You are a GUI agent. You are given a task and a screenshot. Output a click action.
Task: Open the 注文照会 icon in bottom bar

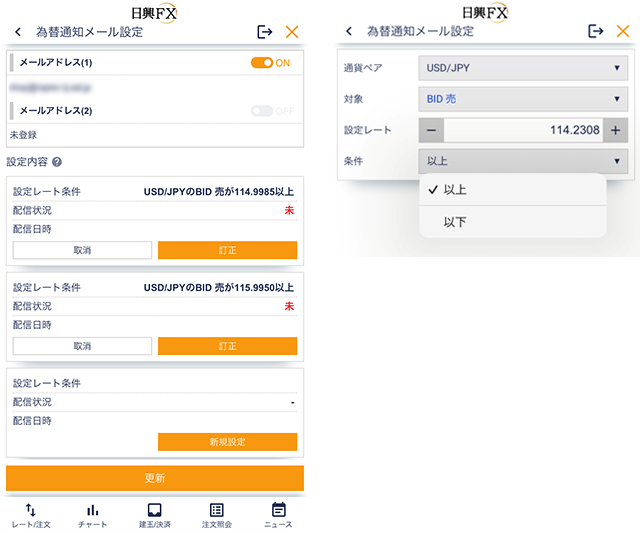(217, 515)
